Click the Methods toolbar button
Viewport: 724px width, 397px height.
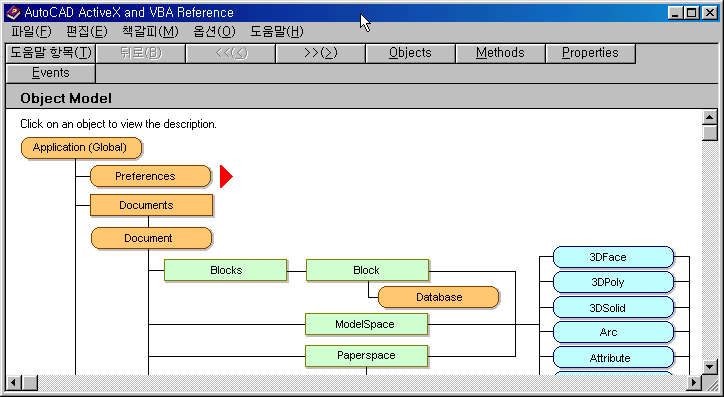coord(501,53)
